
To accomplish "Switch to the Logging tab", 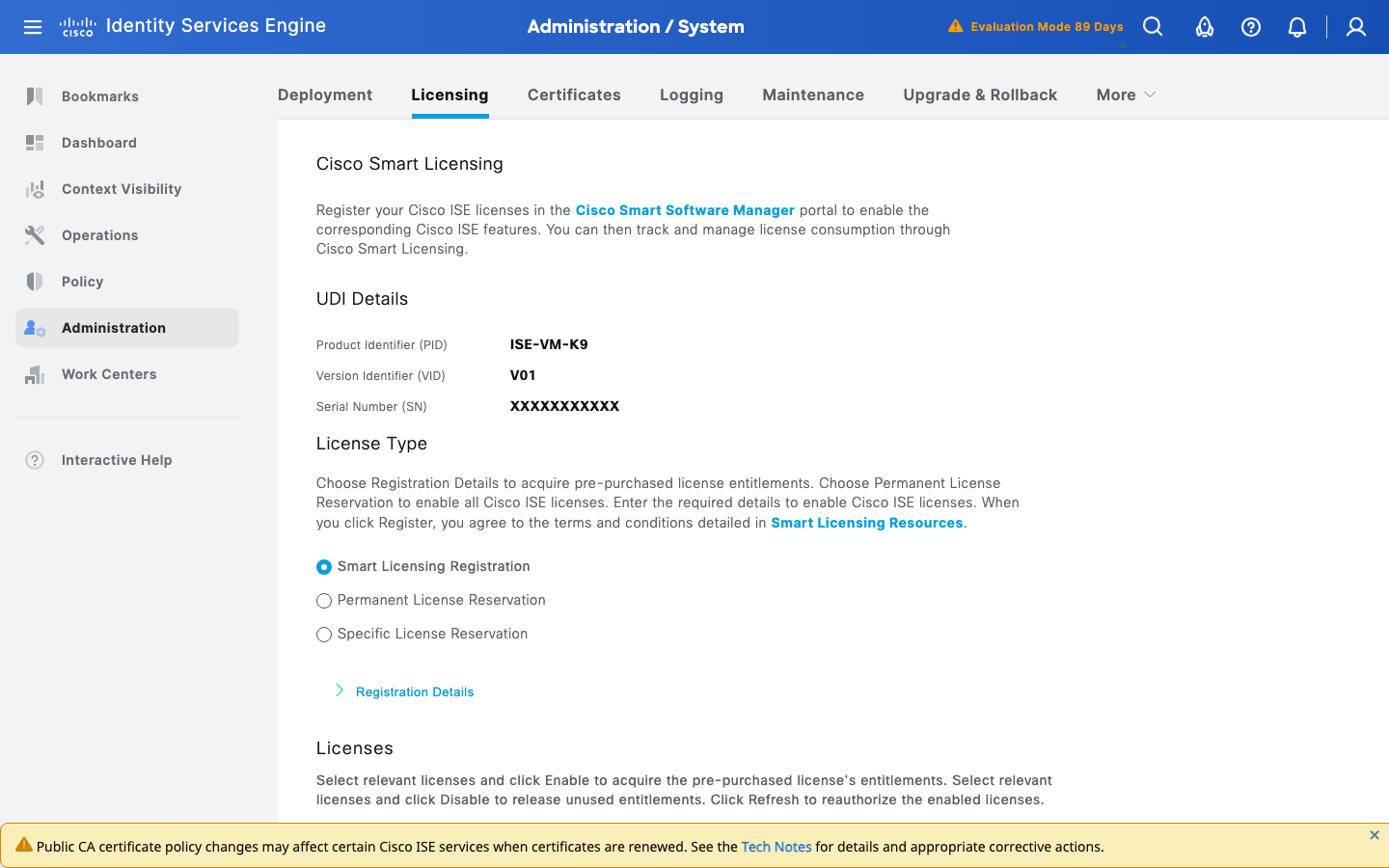I will (x=692, y=95).
